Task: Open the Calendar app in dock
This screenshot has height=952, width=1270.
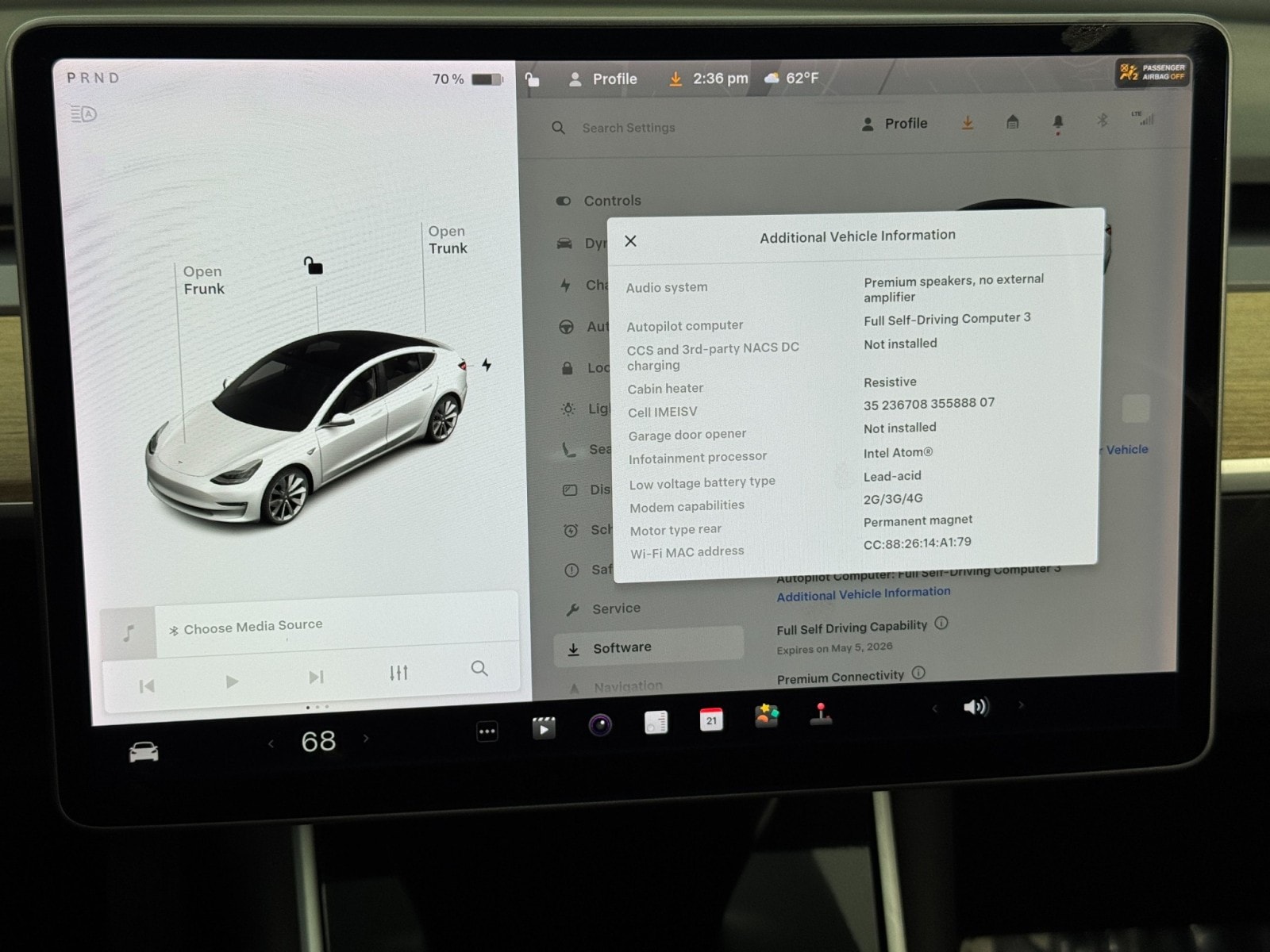Action: [x=711, y=720]
